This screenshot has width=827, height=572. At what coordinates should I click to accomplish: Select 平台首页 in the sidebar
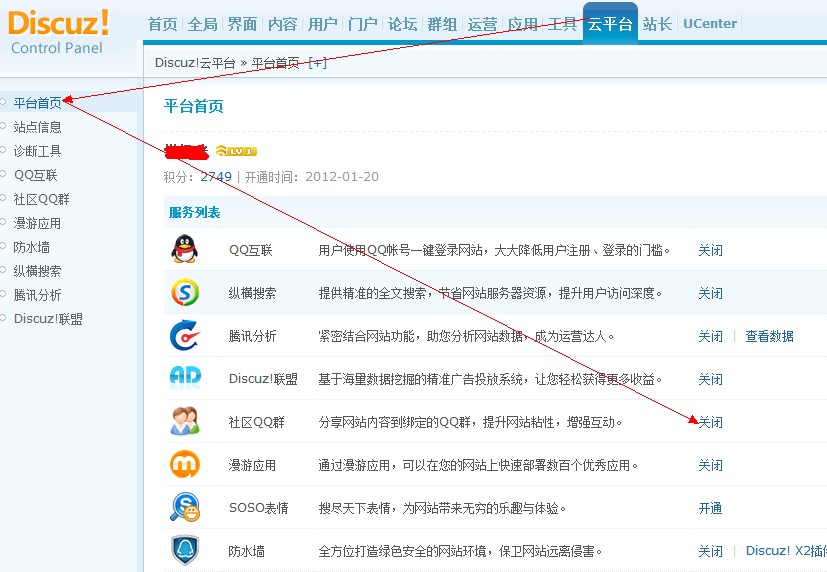(37, 103)
